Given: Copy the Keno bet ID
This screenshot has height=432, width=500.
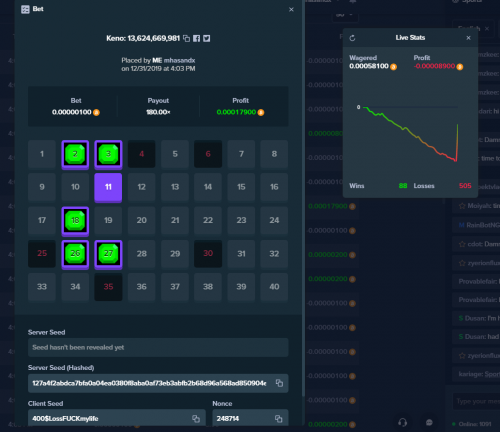Looking at the screenshot, I should click(x=187, y=38).
